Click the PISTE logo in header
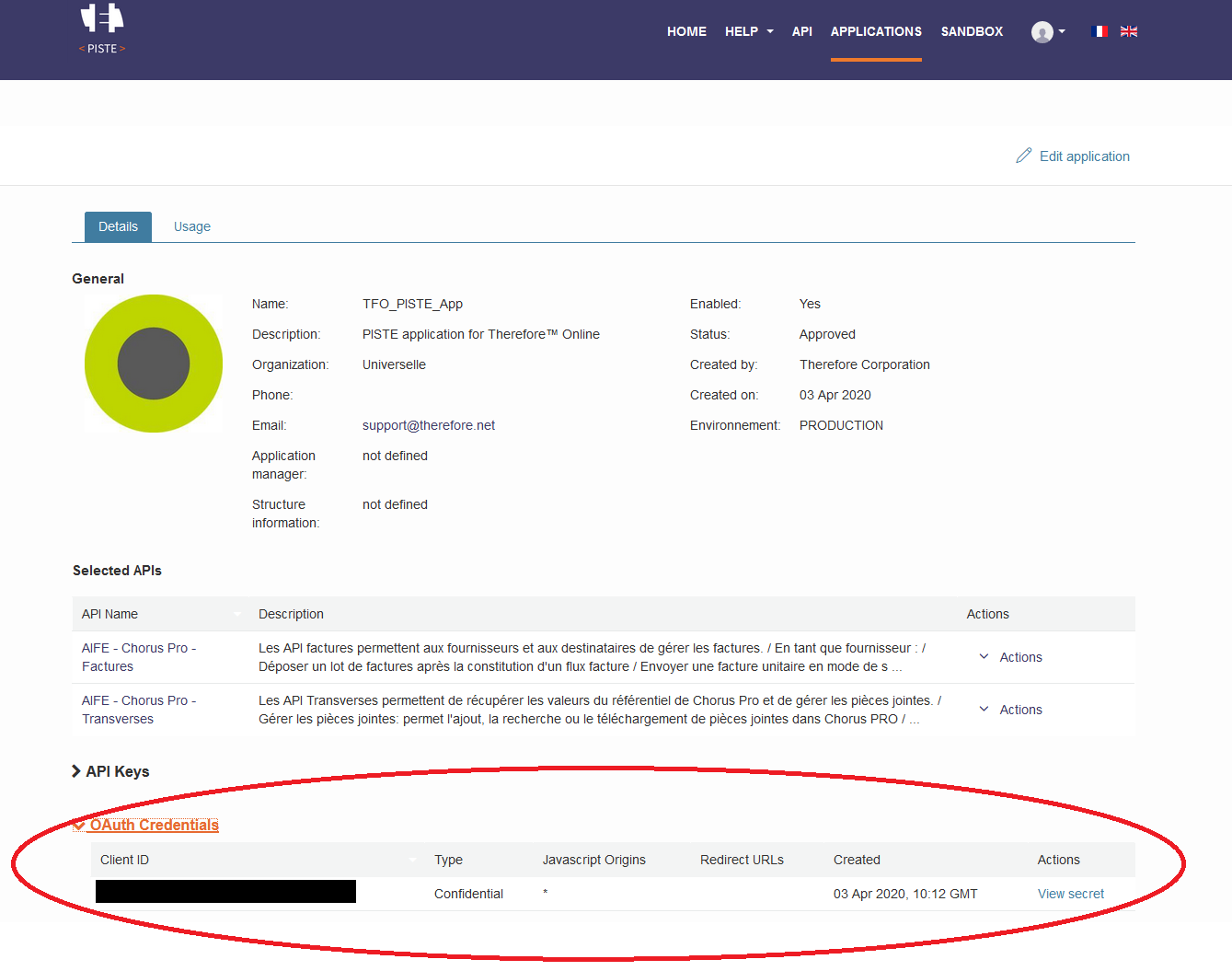1232x971 pixels. 102,29
